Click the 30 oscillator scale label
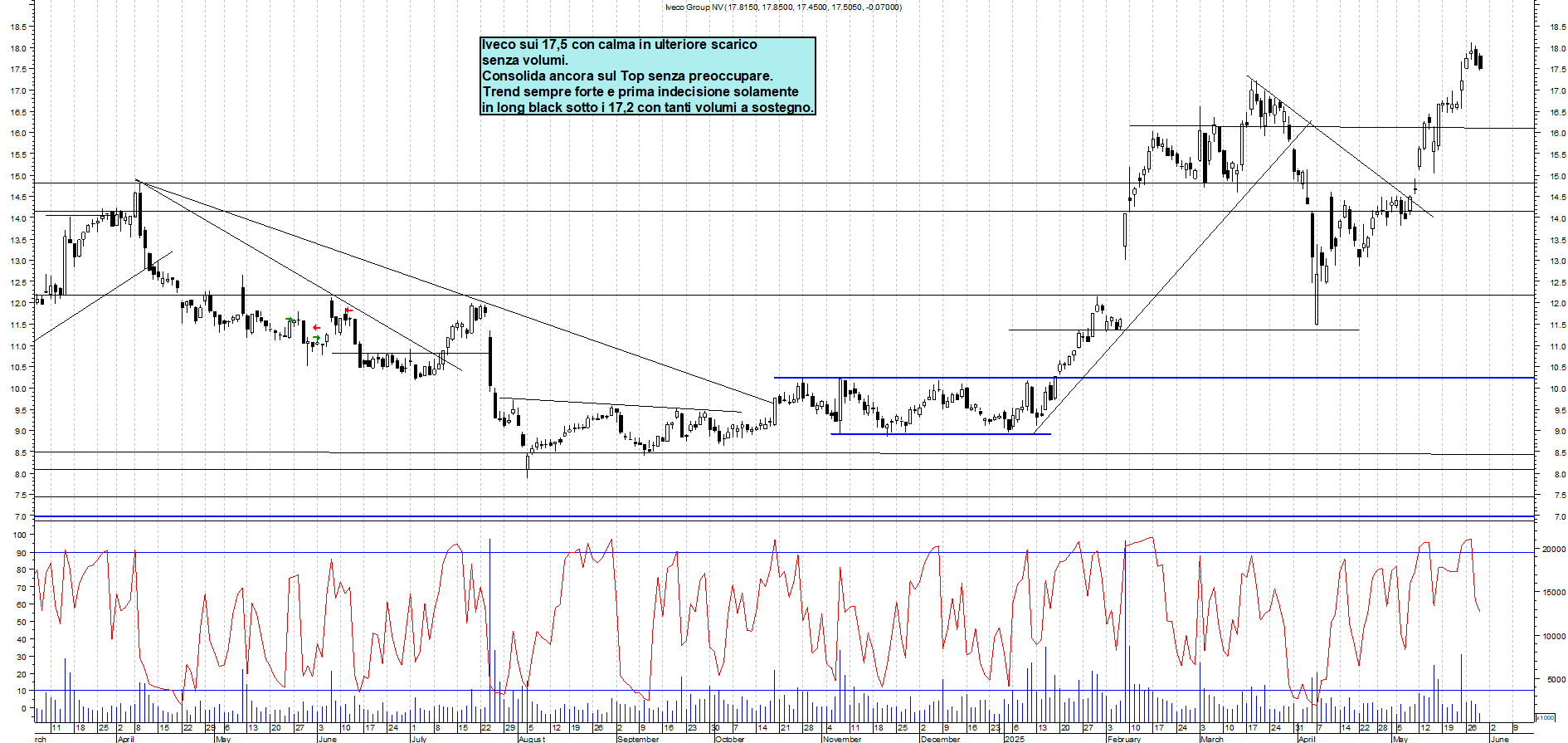This screenshot has height=743, width=1568. (21, 657)
